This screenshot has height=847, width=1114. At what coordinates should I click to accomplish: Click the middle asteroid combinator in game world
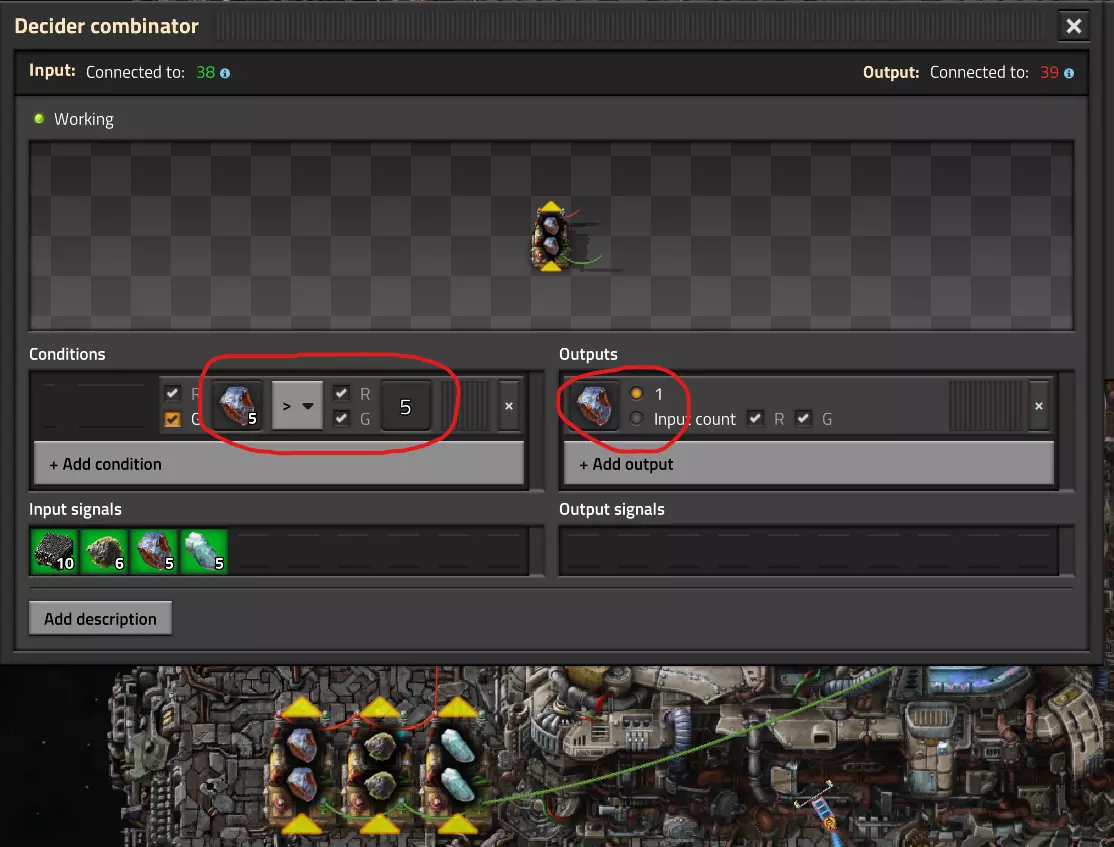[x=379, y=765]
